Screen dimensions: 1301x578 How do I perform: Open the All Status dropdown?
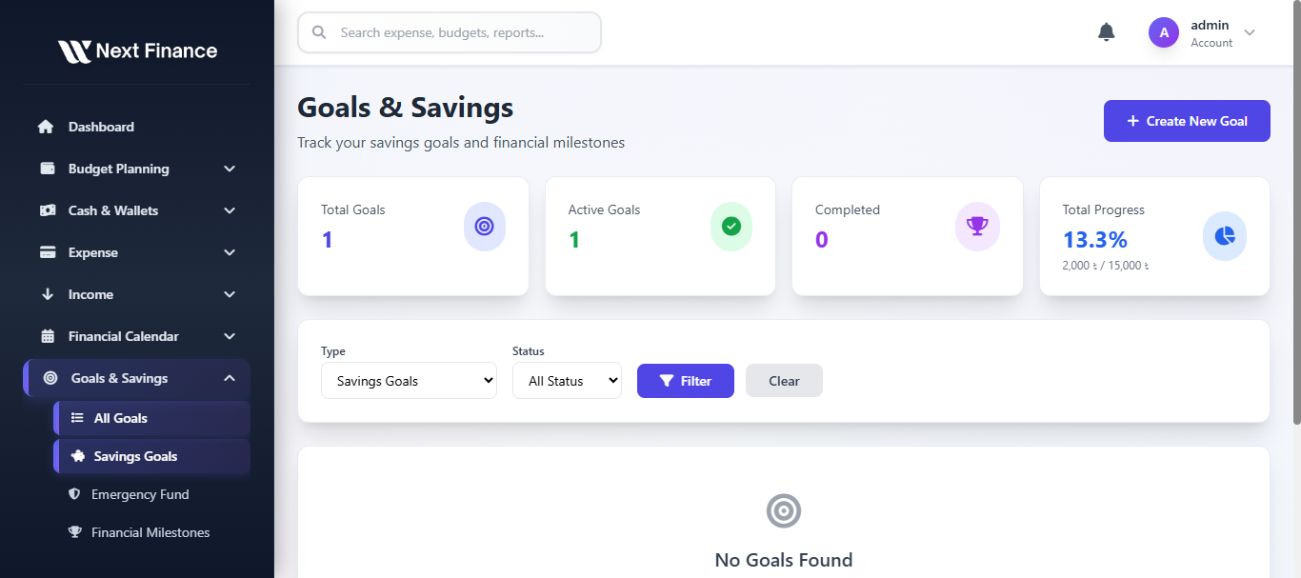tap(566, 381)
